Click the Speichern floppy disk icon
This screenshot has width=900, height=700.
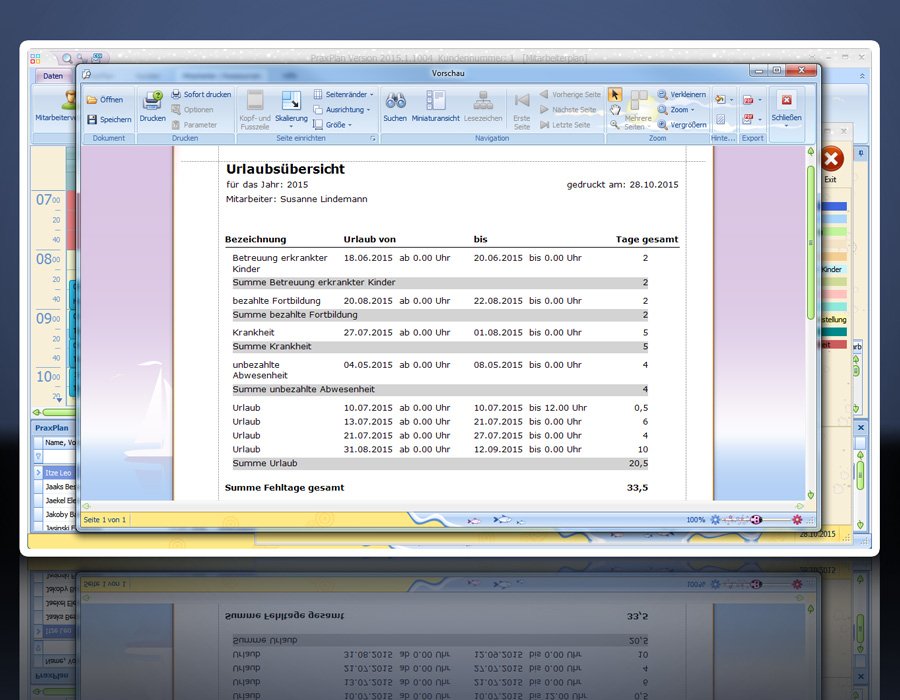[x=92, y=119]
